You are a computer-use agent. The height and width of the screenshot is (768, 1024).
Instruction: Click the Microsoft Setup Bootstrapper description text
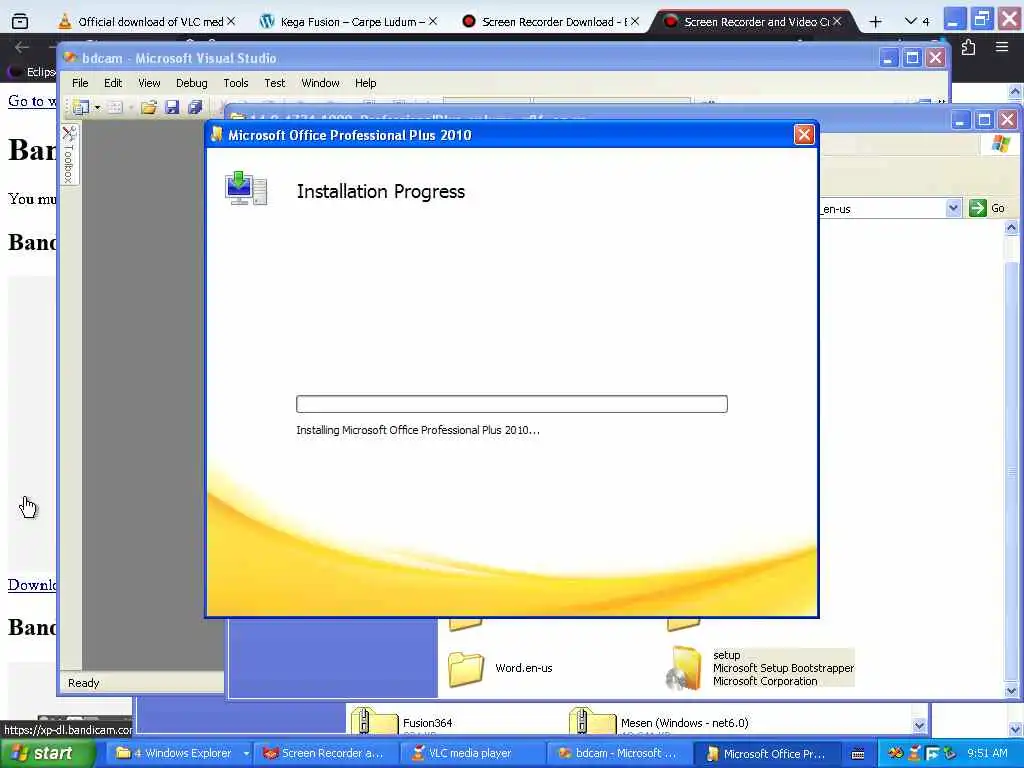pos(783,668)
